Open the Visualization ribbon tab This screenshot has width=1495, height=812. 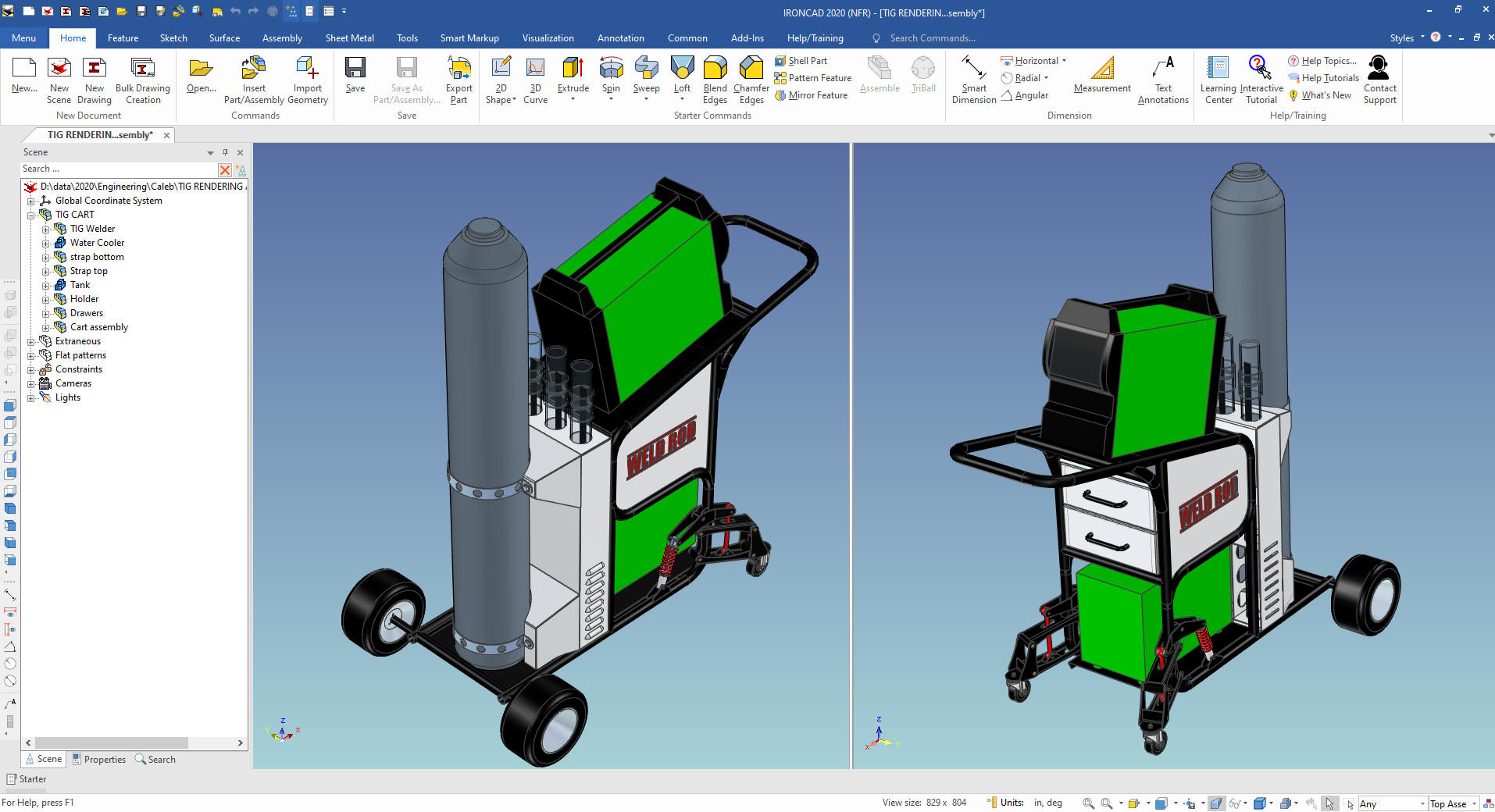[x=548, y=38]
